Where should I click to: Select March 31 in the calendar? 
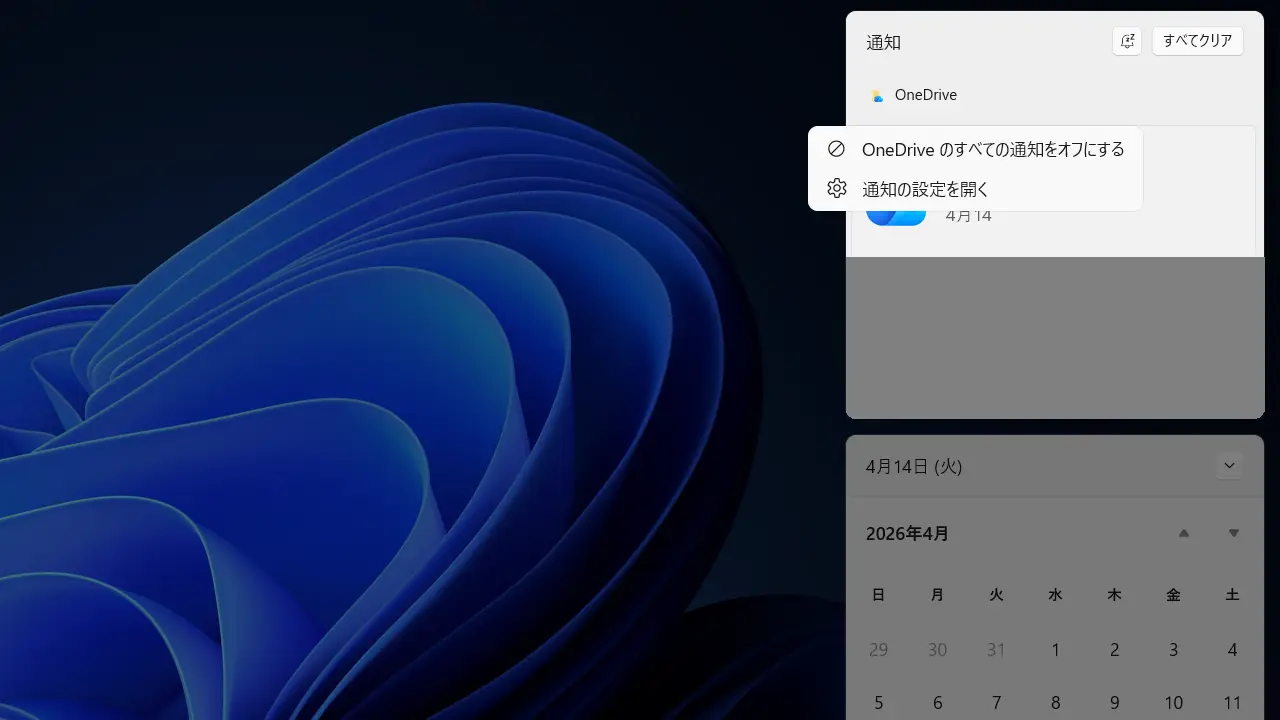pyautogui.click(x=996, y=650)
